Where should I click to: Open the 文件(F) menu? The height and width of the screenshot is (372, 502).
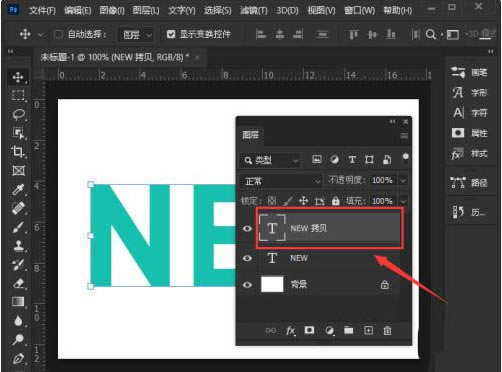pyautogui.click(x=42, y=10)
